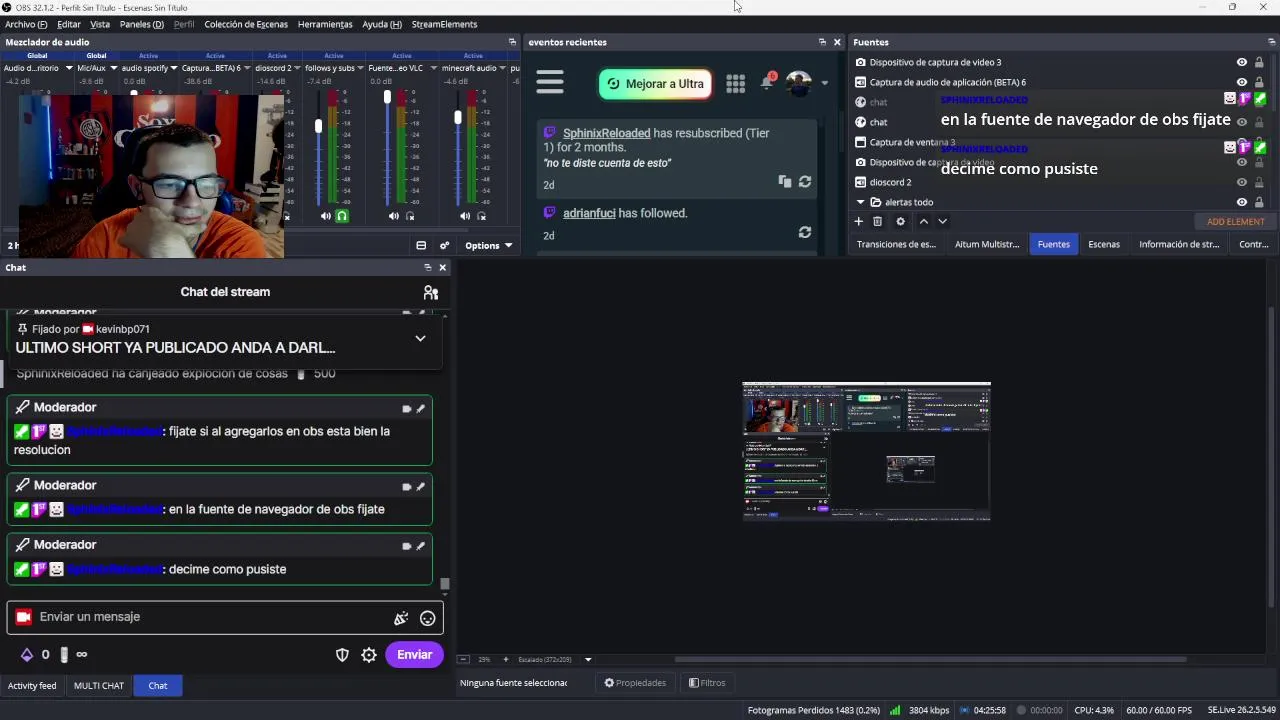Move source down with arrow icon

(x=942, y=221)
